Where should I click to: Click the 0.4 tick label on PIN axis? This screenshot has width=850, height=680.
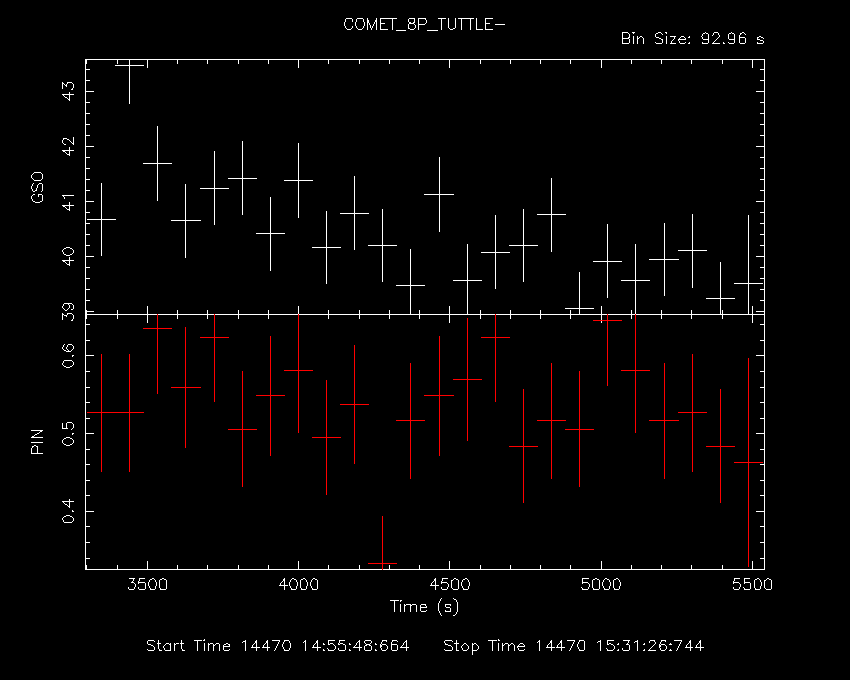tap(69, 511)
